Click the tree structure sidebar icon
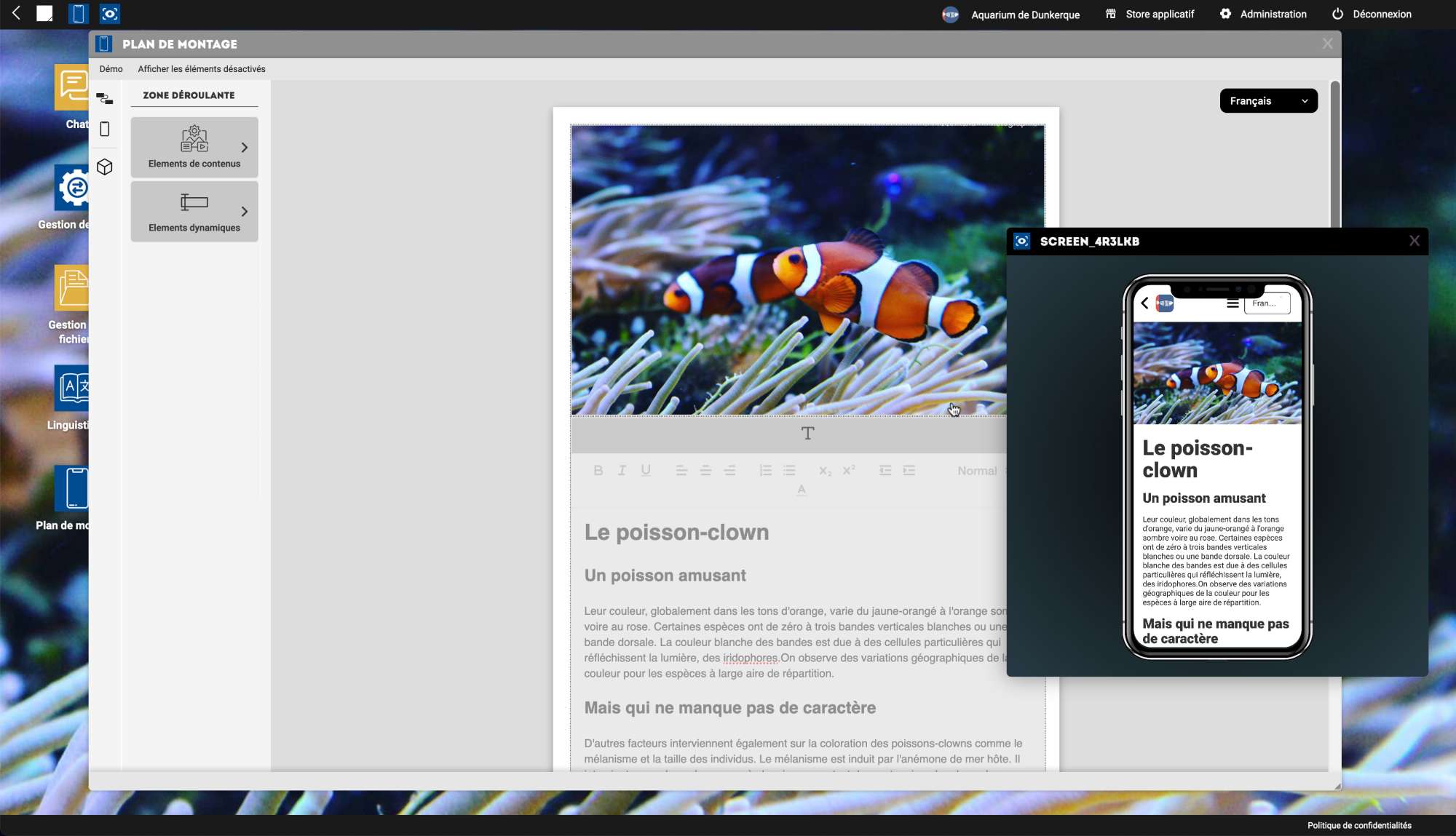Screen dimensions: 1456x836 click(105, 99)
